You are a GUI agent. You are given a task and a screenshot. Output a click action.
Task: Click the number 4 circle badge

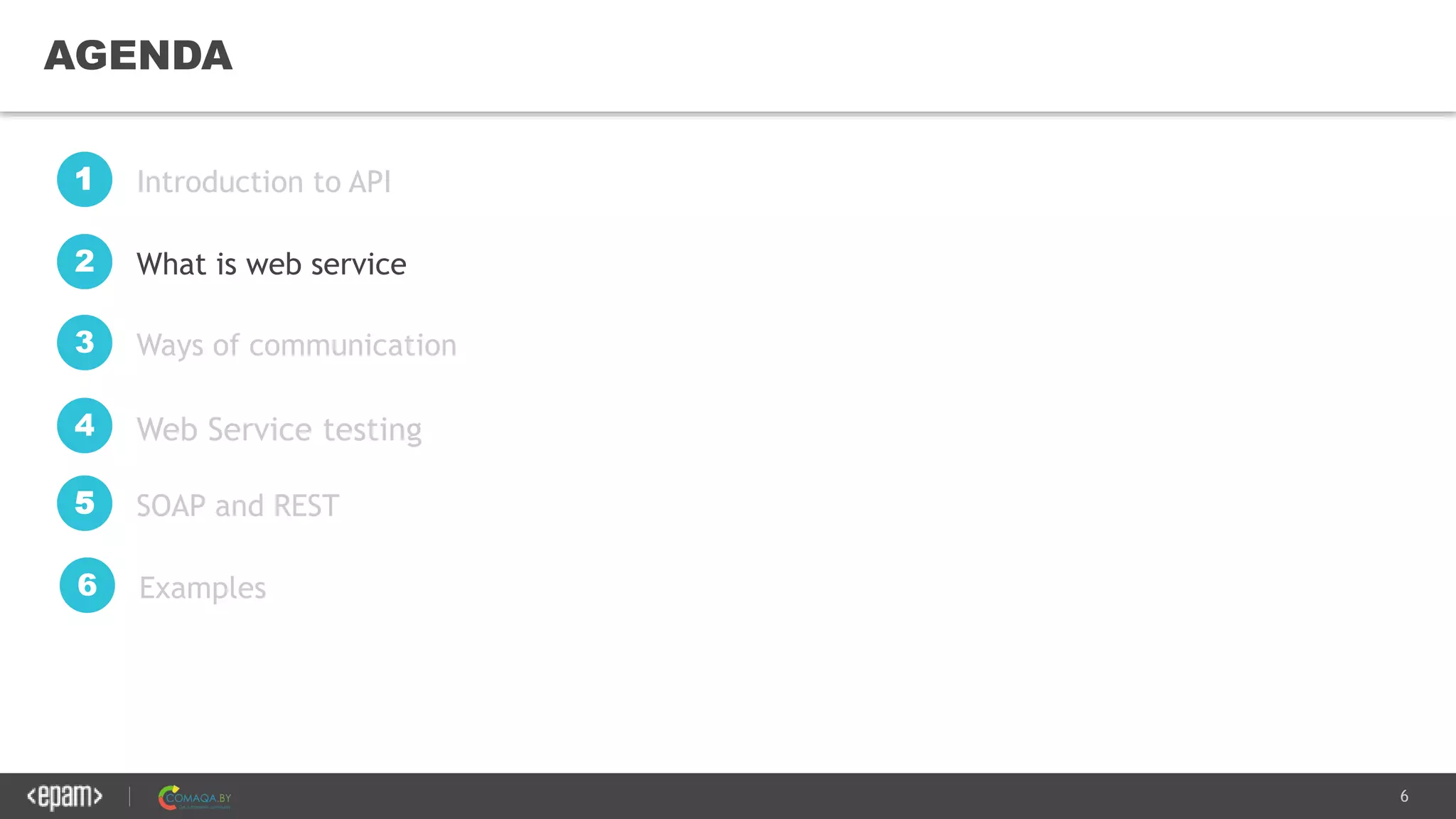(x=85, y=425)
